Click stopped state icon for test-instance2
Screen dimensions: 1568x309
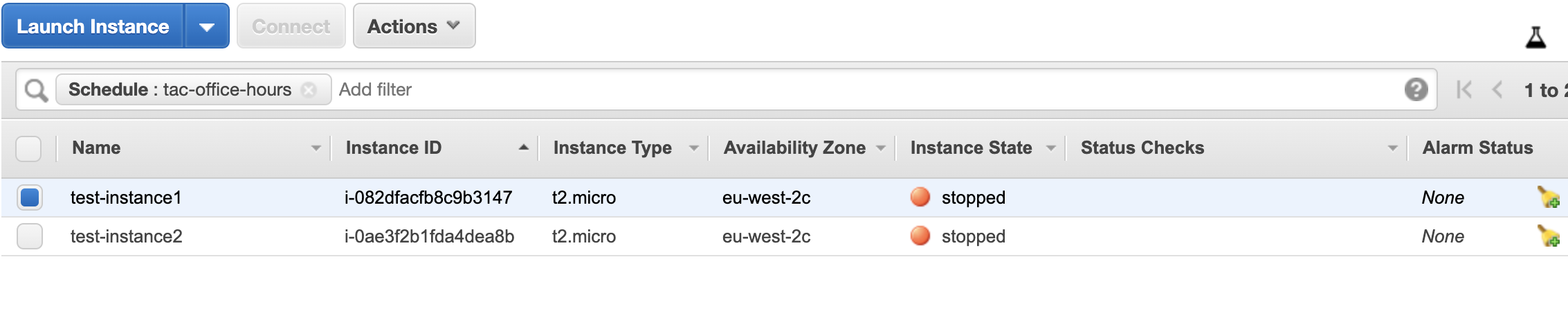point(920,236)
